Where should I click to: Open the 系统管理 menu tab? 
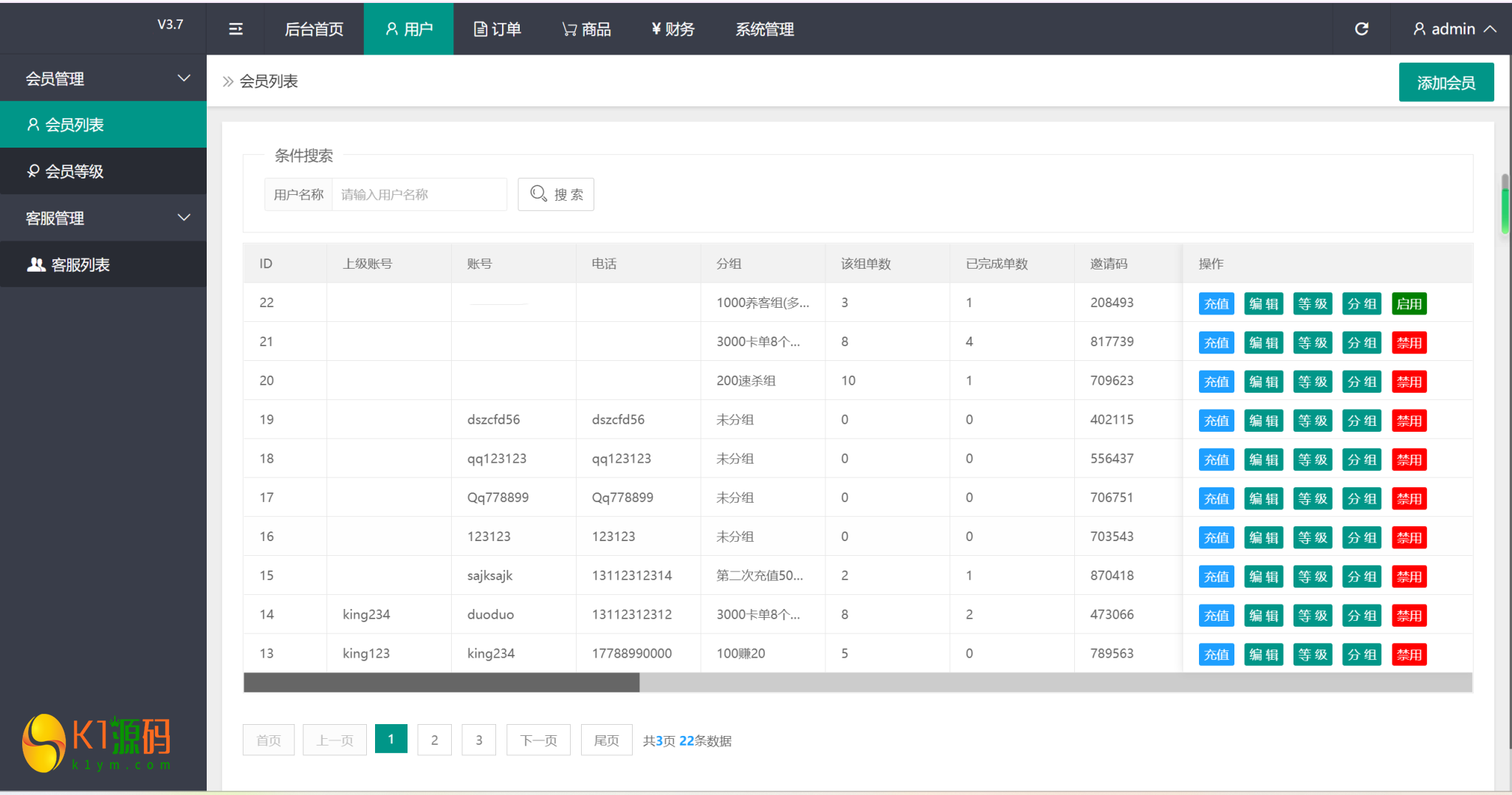tap(764, 30)
